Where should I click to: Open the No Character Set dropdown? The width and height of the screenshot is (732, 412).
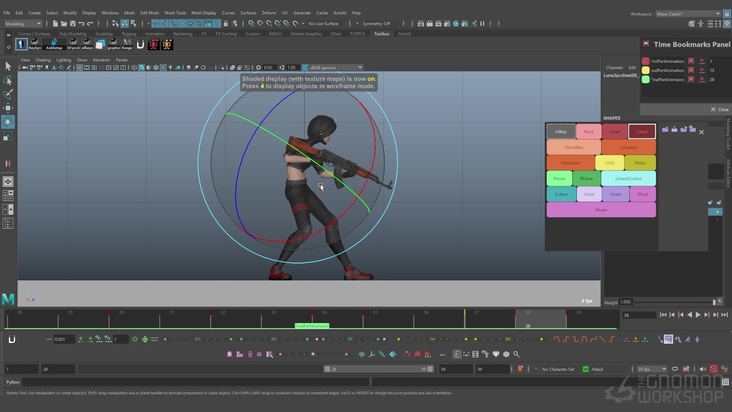click(560, 369)
